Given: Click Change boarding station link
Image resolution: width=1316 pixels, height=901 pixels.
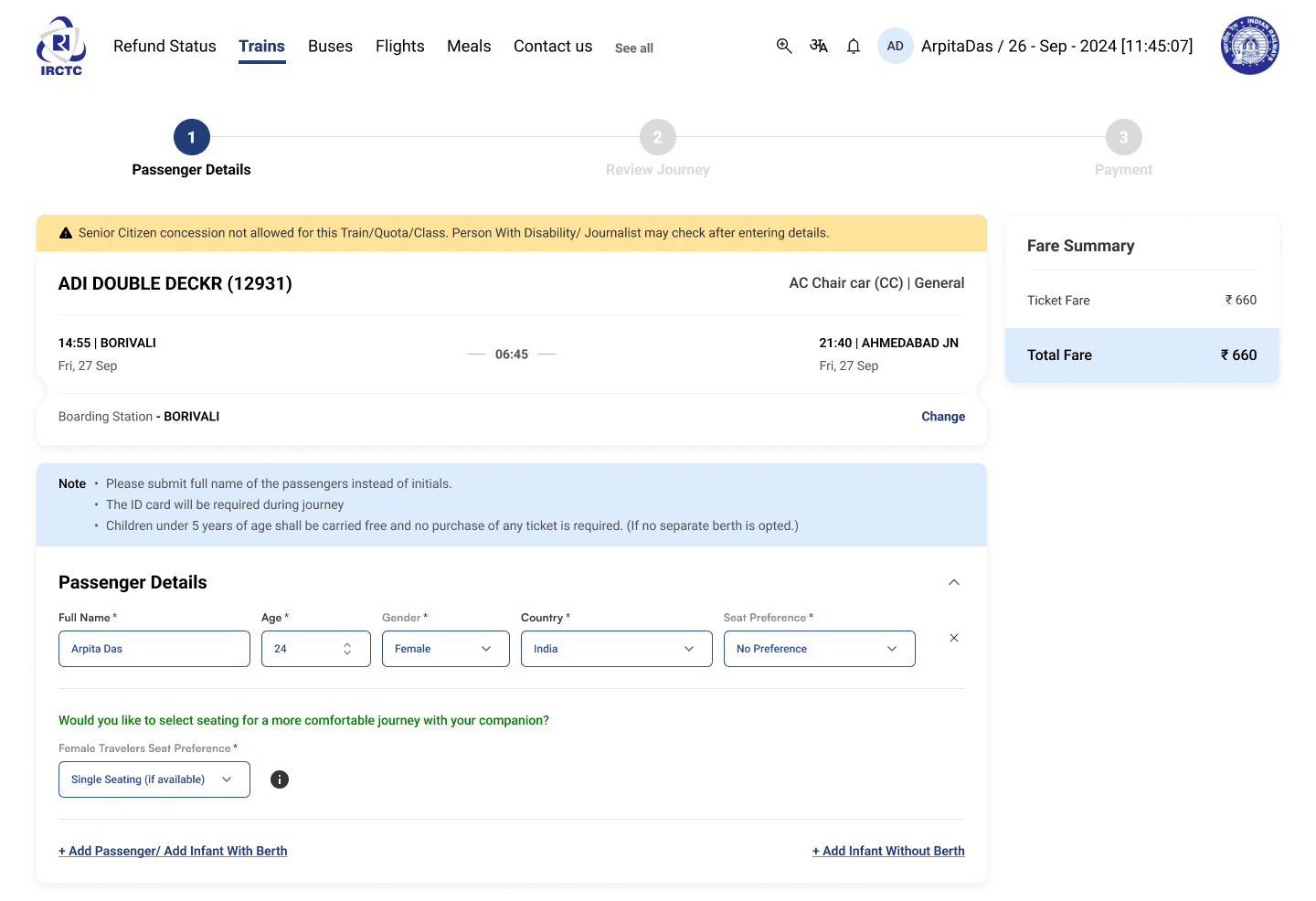Looking at the screenshot, I should pos(943,416).
